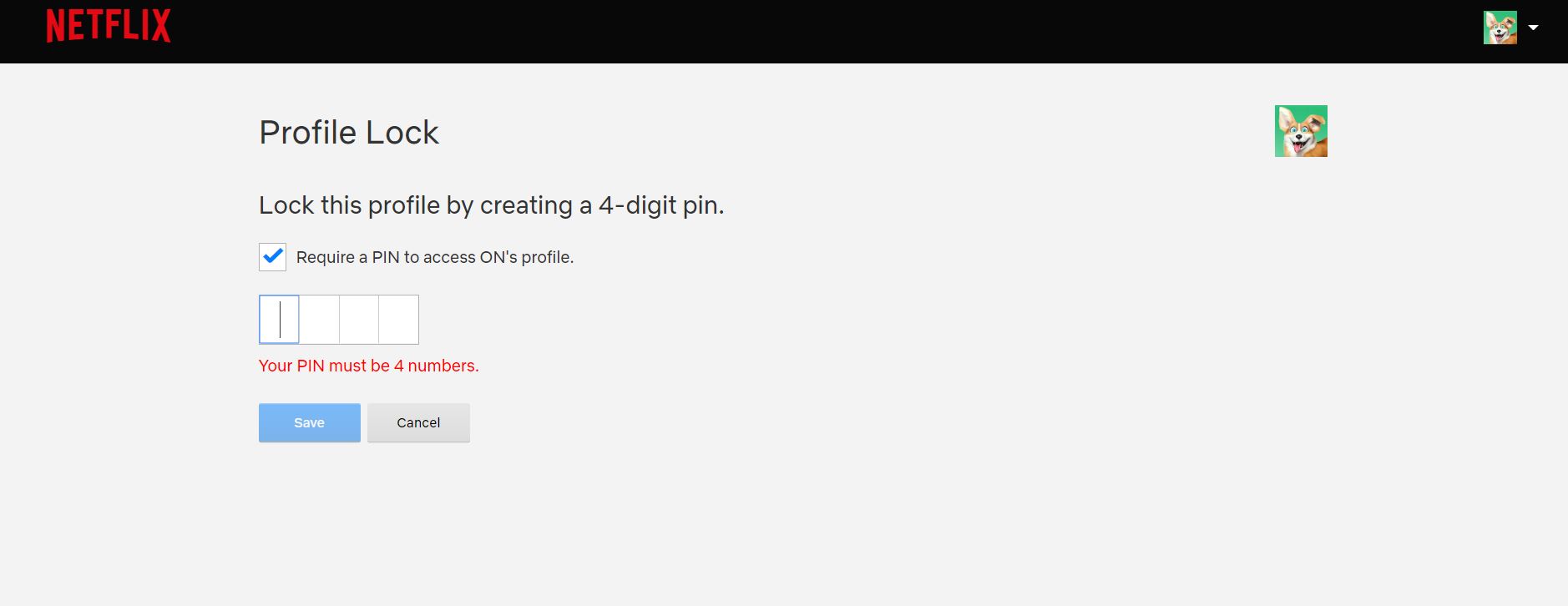Screen dimensions: 1568x606
Task: Uncheck the Require a PIN checkbox
Action: (272, 257)
